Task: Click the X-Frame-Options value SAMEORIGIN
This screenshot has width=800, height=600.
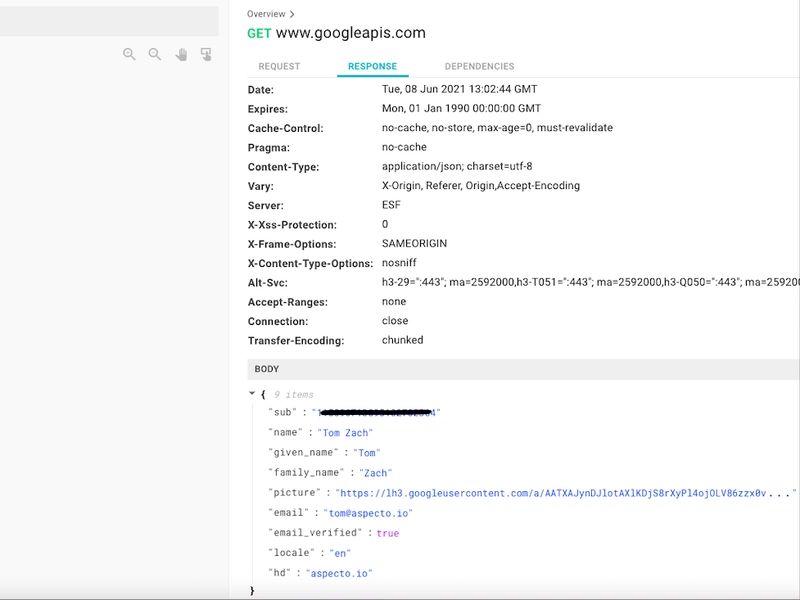Action: pyautogui.click(x=414, y=243)
